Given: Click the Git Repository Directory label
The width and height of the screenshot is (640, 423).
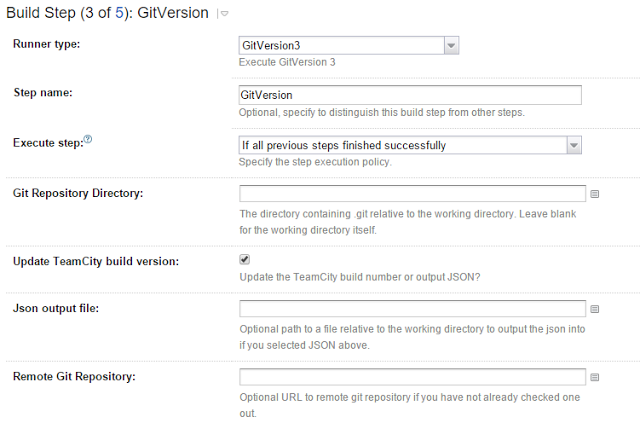Looking at the screenshot, I should pos(78,193).
